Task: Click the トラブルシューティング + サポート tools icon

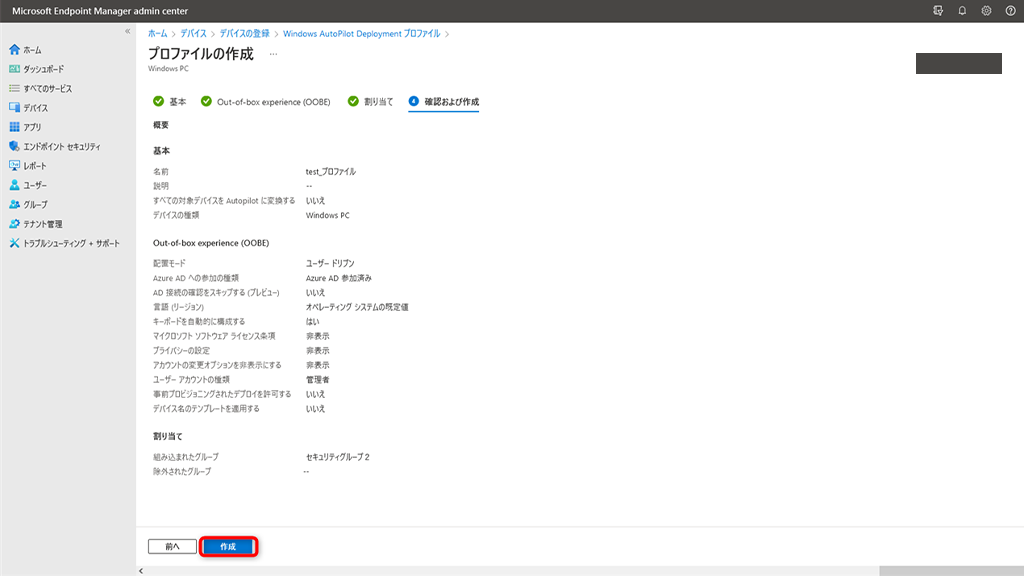Action: [x=14, y=243]
